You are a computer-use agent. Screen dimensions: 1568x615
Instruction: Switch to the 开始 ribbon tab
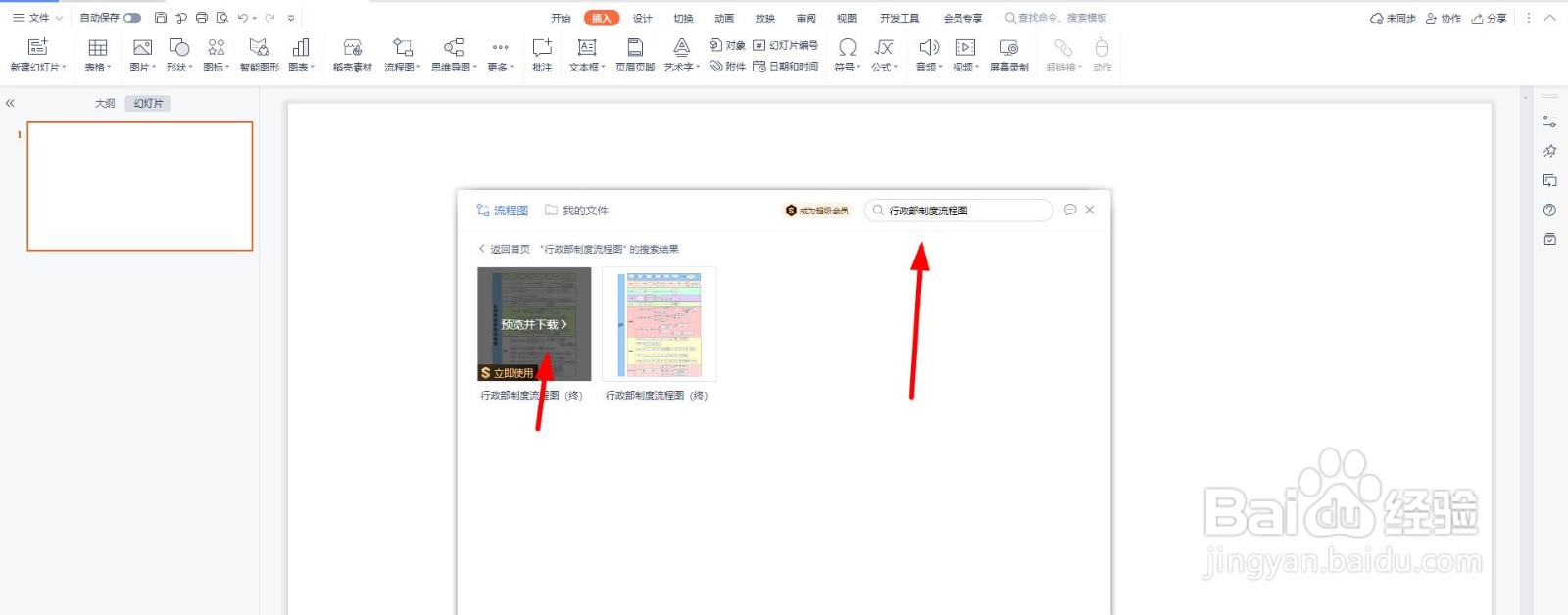561,18
